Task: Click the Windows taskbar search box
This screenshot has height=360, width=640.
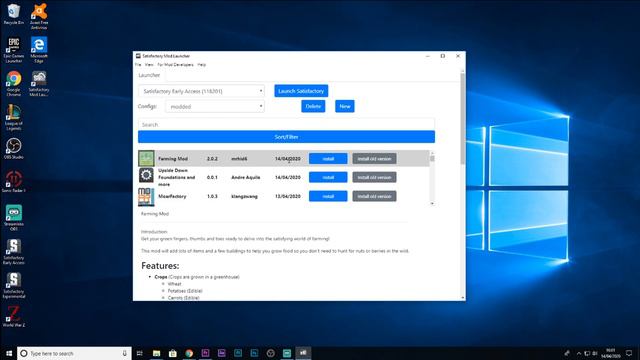Action: (x=74, y=353)
